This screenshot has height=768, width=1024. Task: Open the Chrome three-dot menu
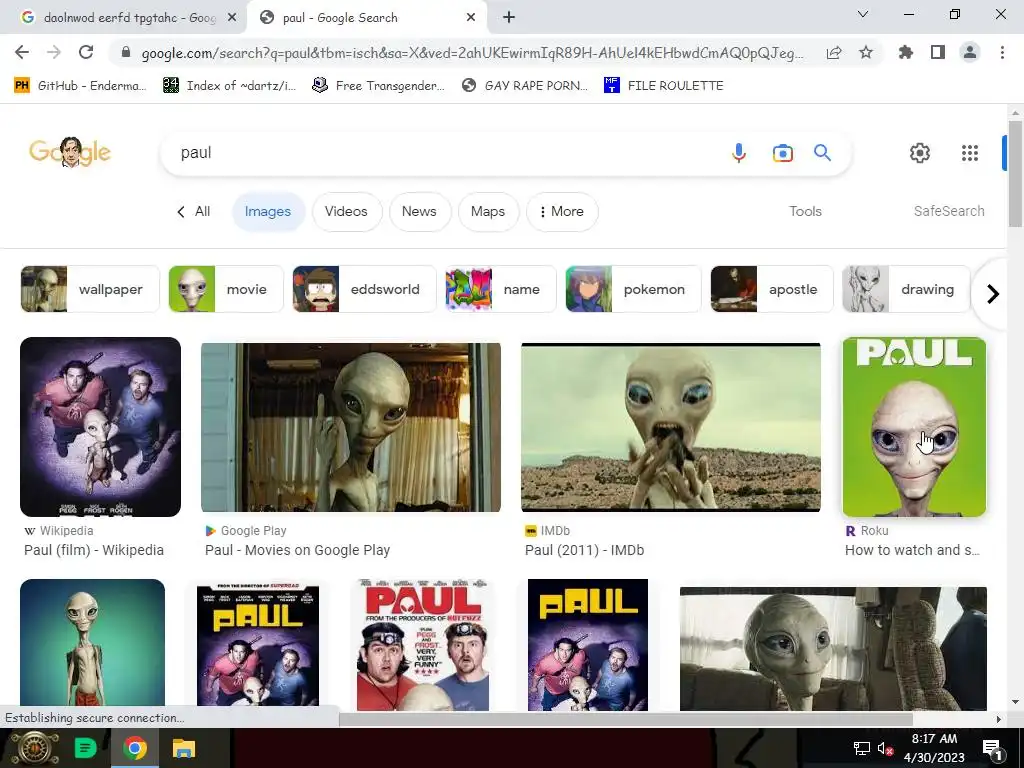click(x=1002, y=52)
